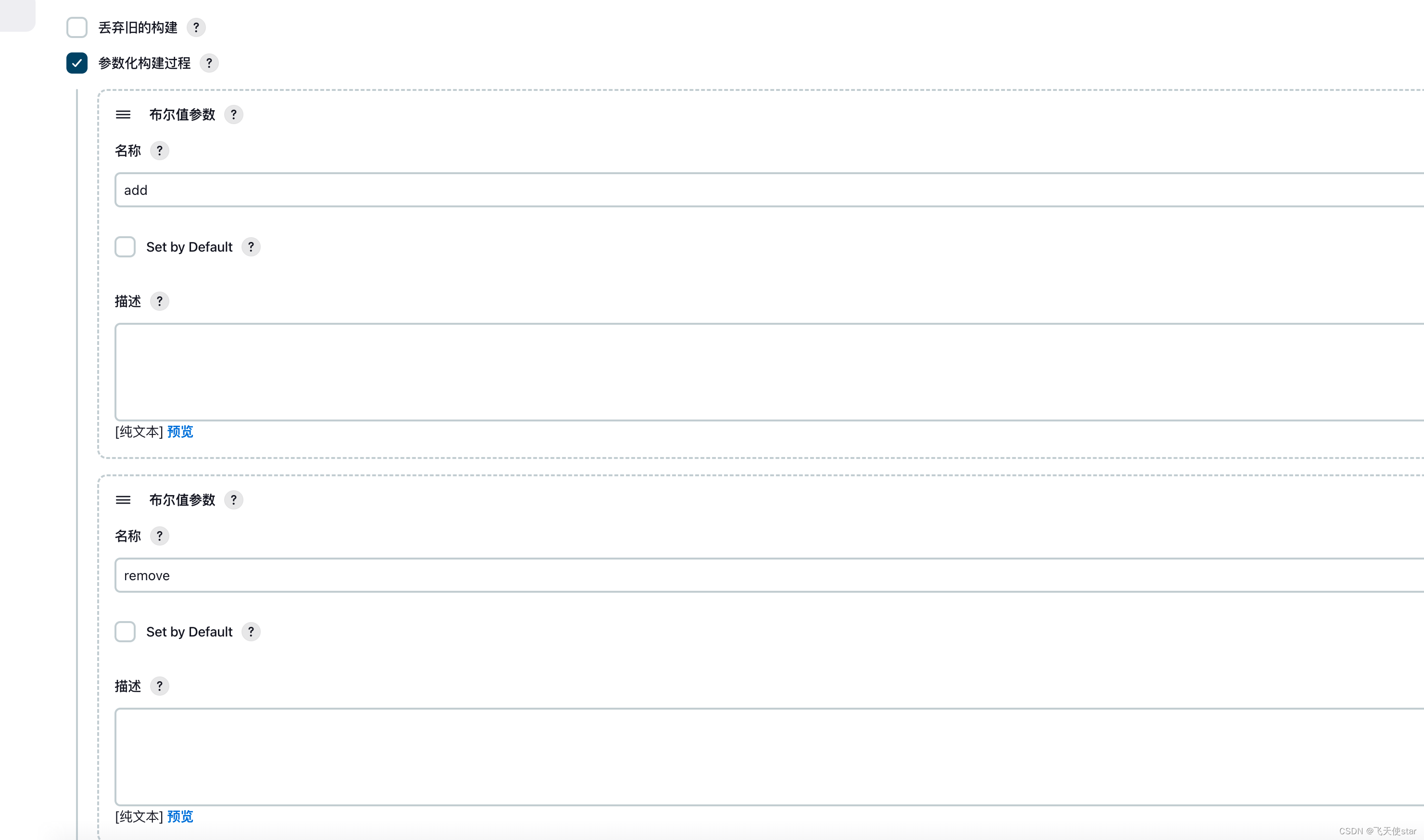The height and width of the screenshot is (840, 1424).
Task: Toggle Set by Default for remove parameter
Action: click(x=125, y=631)
